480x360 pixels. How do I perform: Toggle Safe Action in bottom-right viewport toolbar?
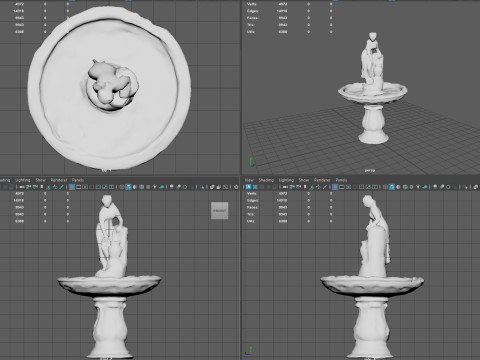[x=368, y=187]
